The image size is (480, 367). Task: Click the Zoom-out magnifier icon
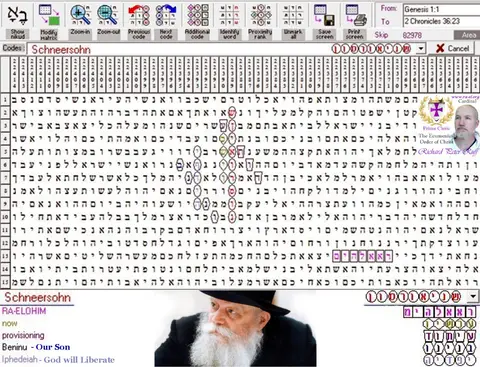pyautogui.click(x=108, y=15)
